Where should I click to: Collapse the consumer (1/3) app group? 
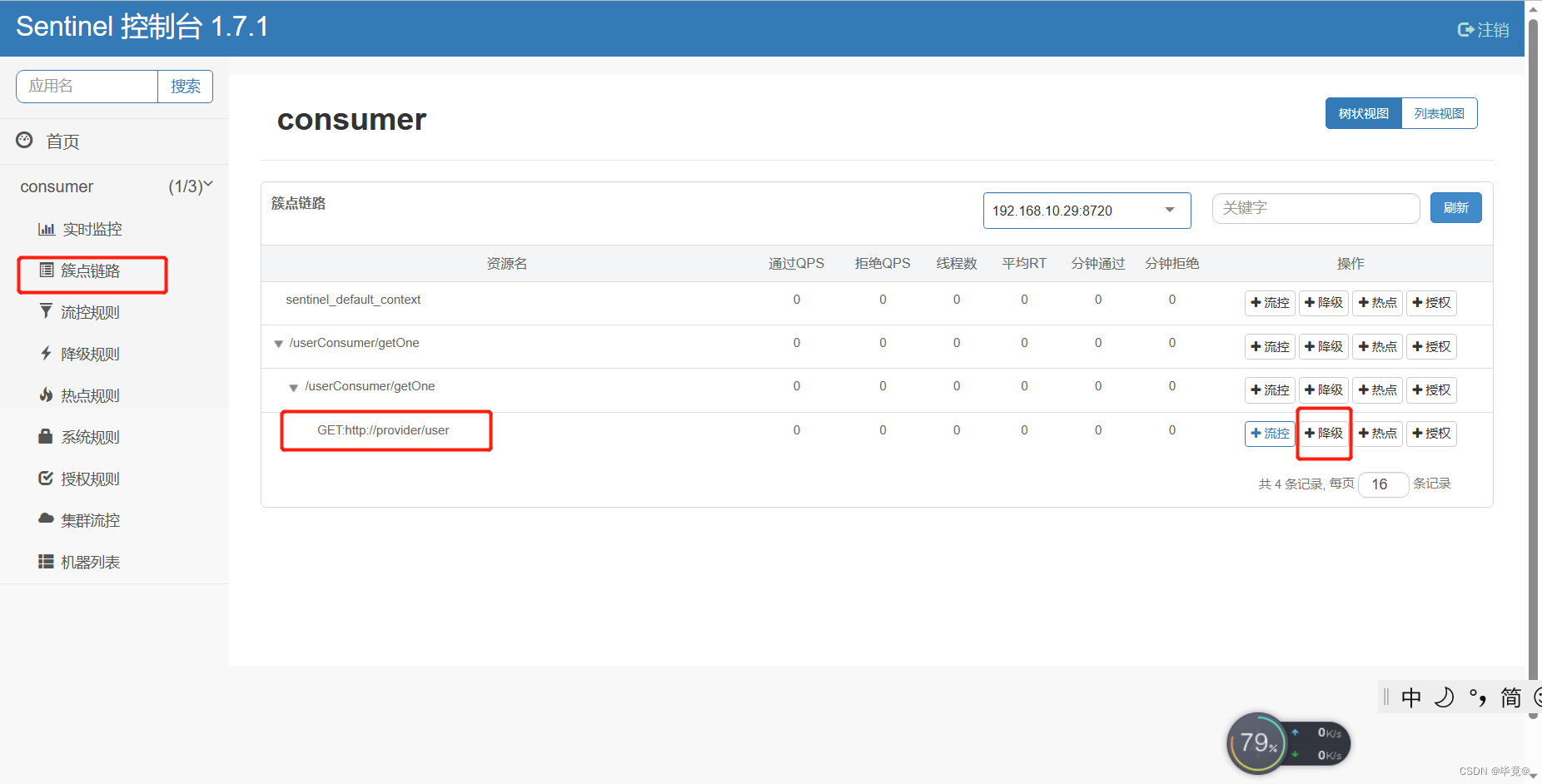pos(115,186)
